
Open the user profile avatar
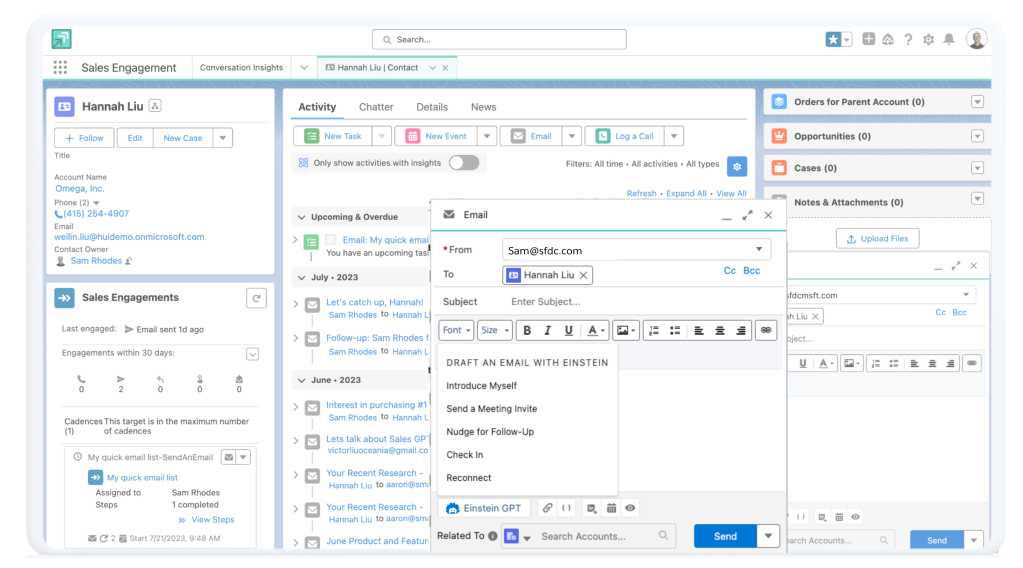[977, 39]
